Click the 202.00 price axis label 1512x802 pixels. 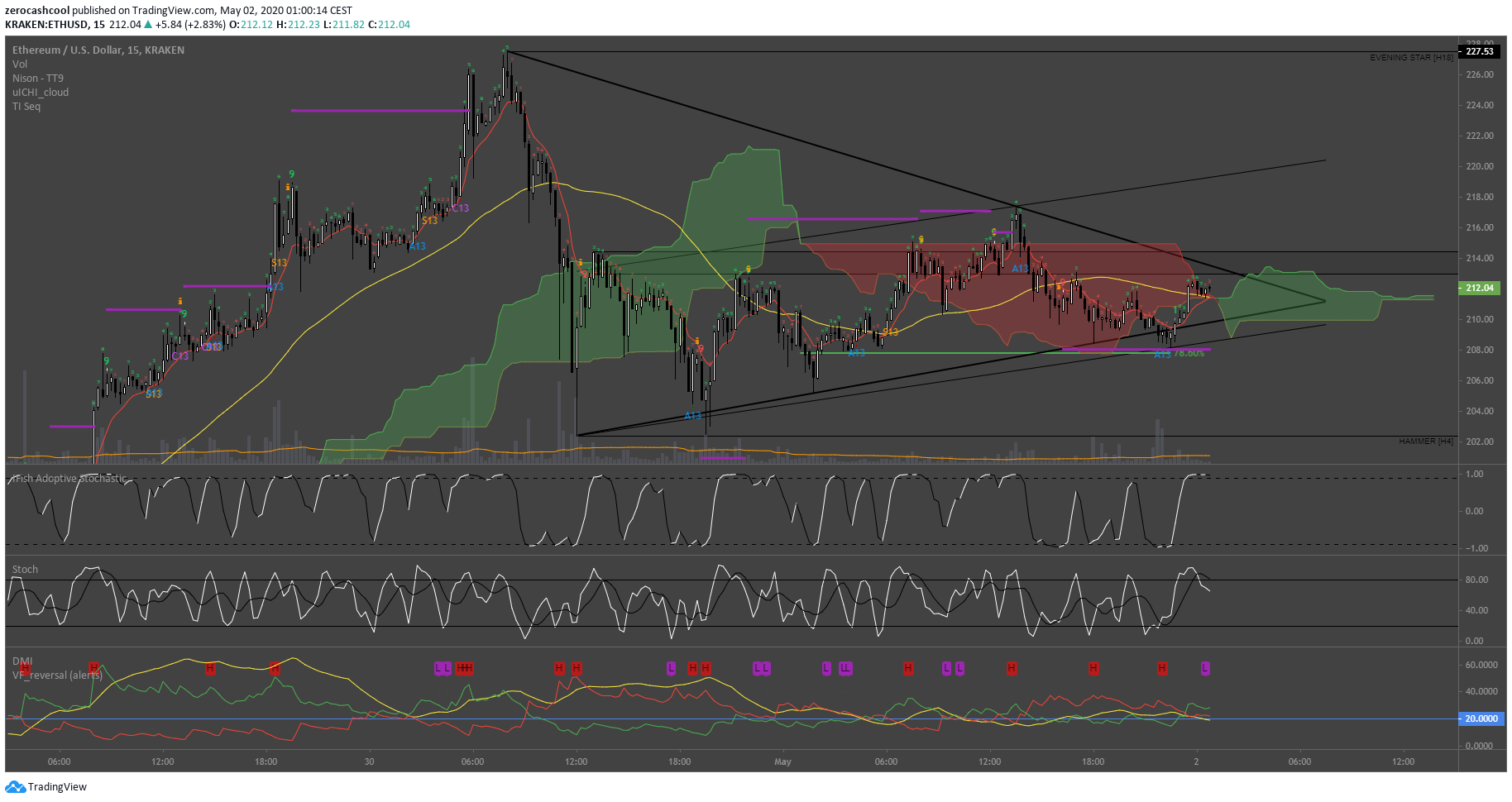(x=1480, y=442)
